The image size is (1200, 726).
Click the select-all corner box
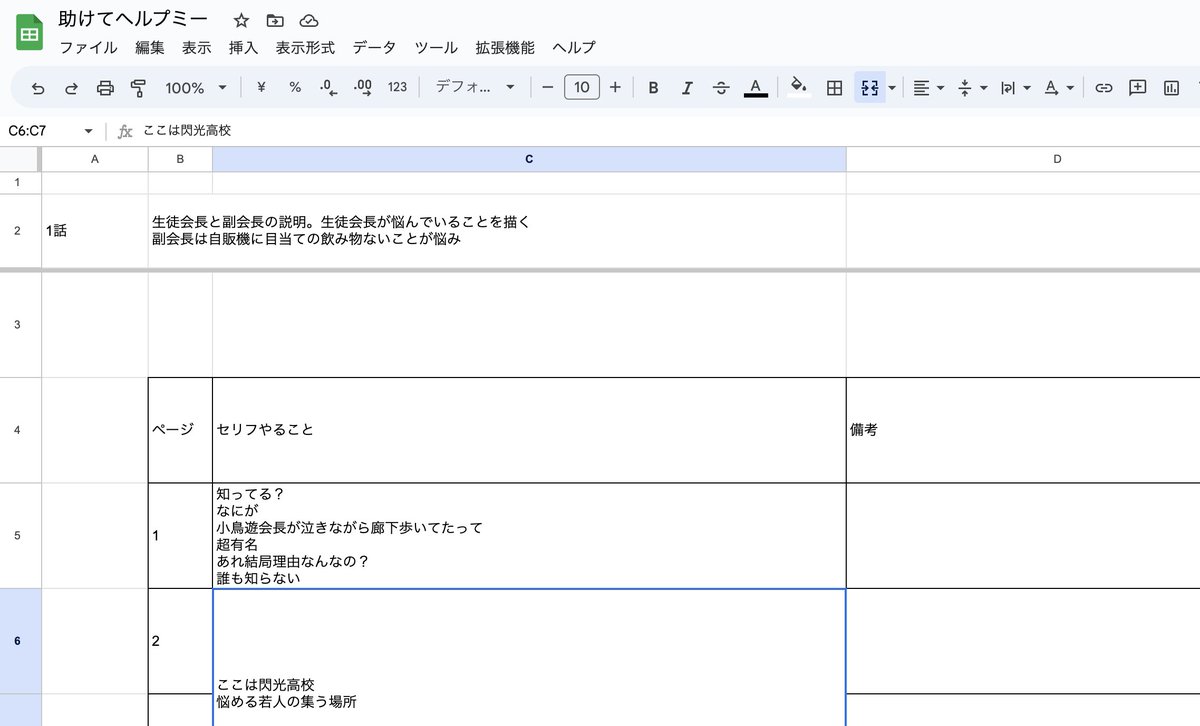point(18,160)
